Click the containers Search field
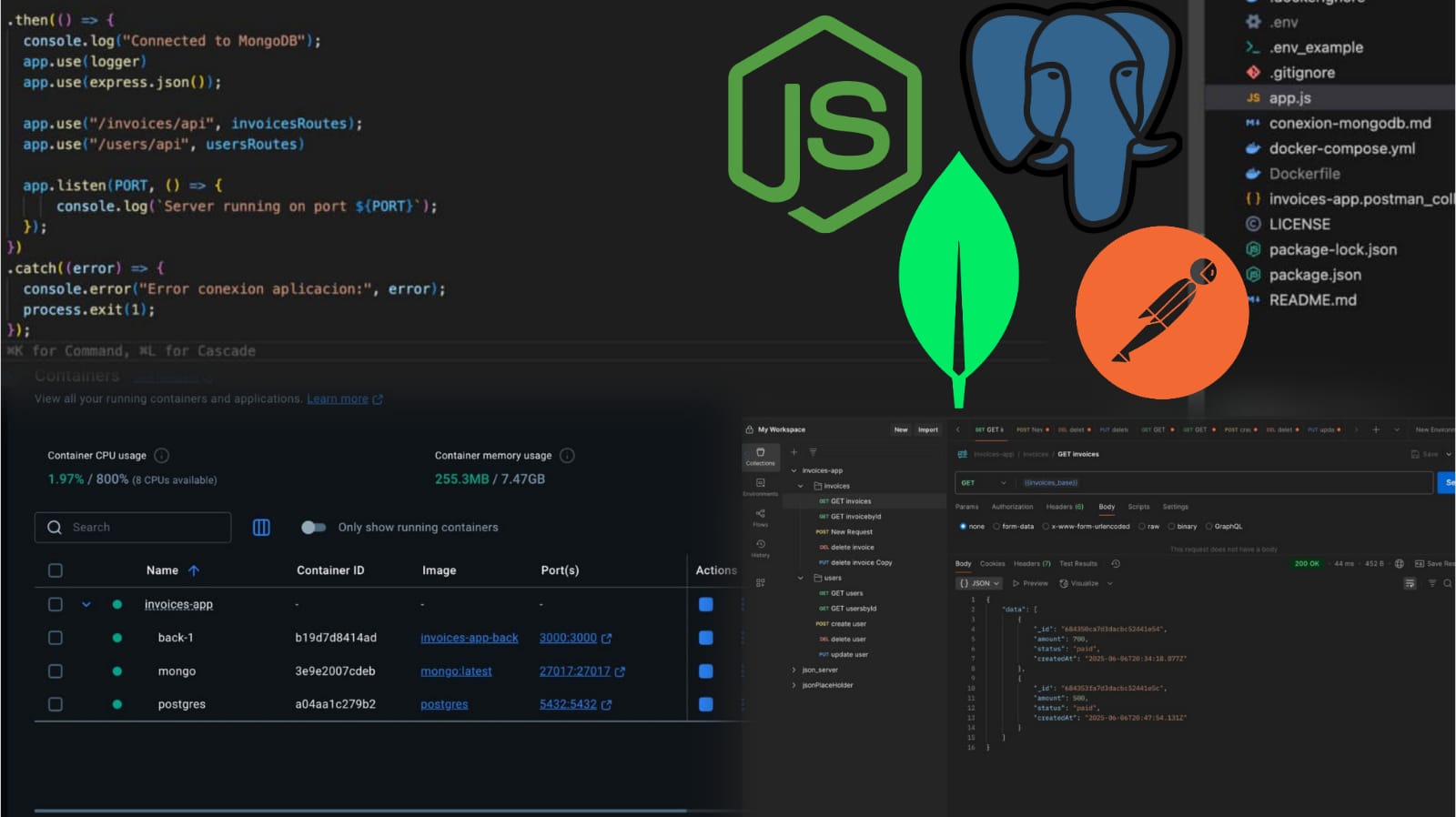Screen dimensions: 1456x817 point(133,527)
